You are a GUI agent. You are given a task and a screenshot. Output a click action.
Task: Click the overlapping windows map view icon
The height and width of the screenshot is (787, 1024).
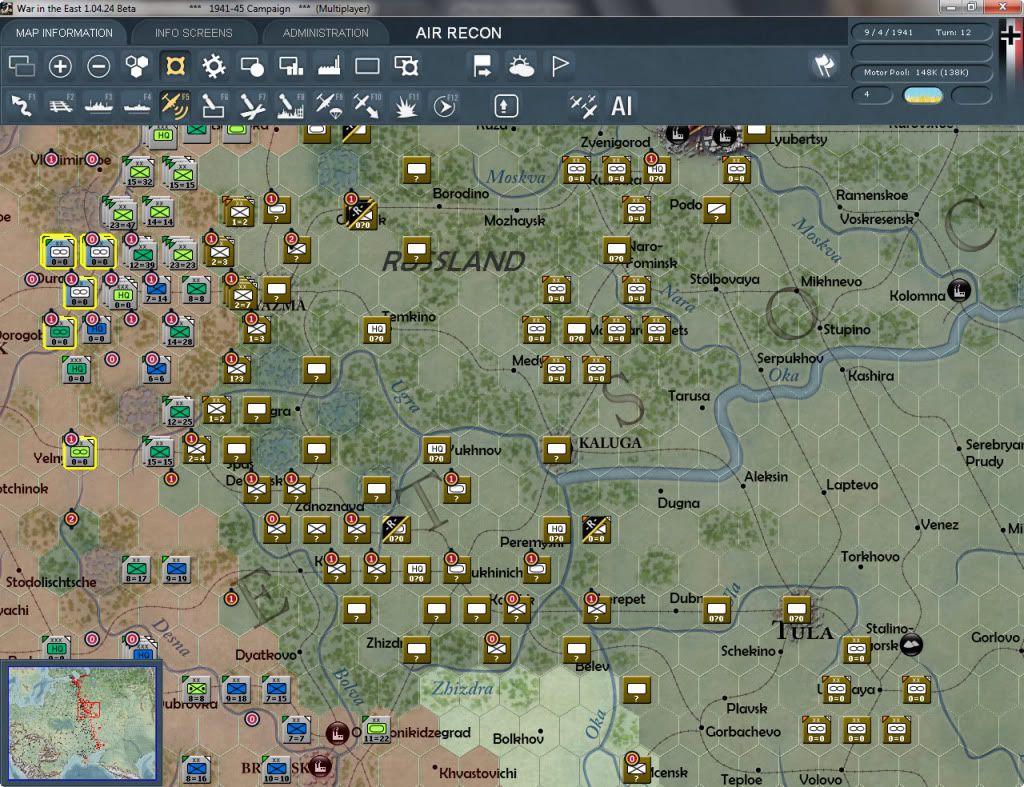pos(22,66)
